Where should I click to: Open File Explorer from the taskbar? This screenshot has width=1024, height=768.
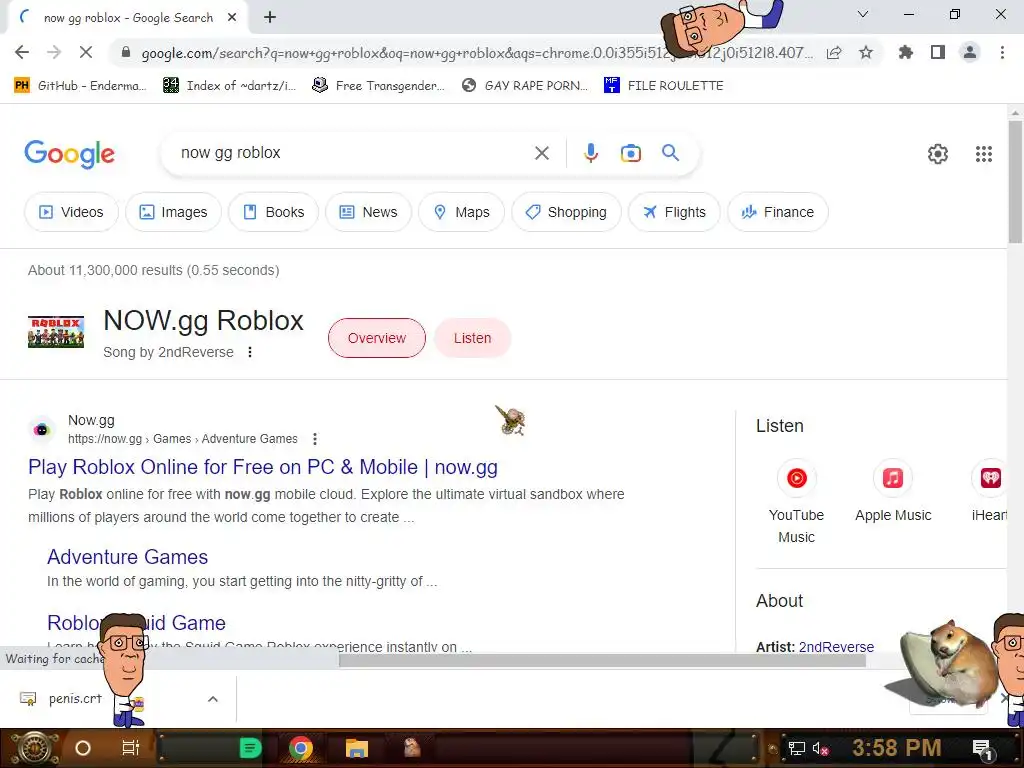pos(357,748)
